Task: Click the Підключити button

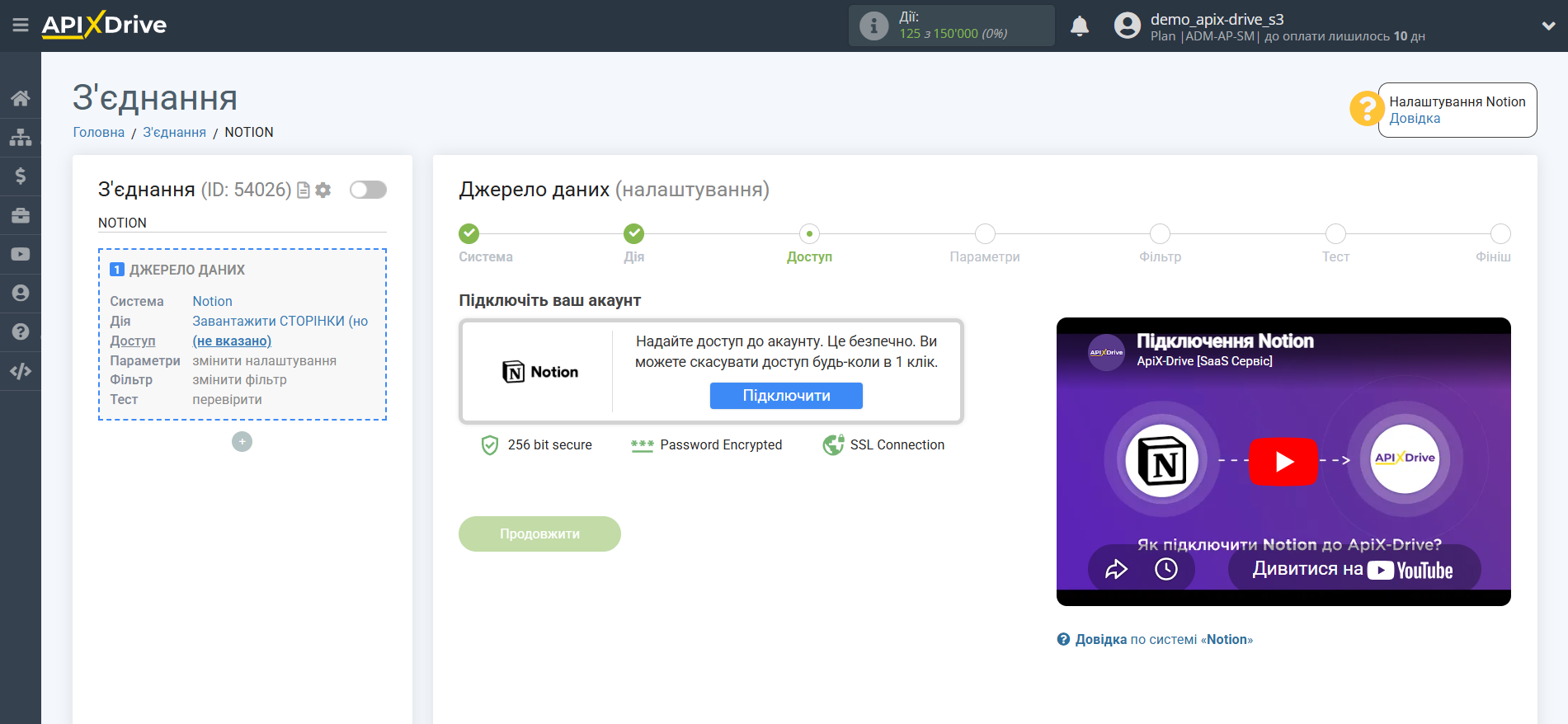Action: (x=786, y=396)
